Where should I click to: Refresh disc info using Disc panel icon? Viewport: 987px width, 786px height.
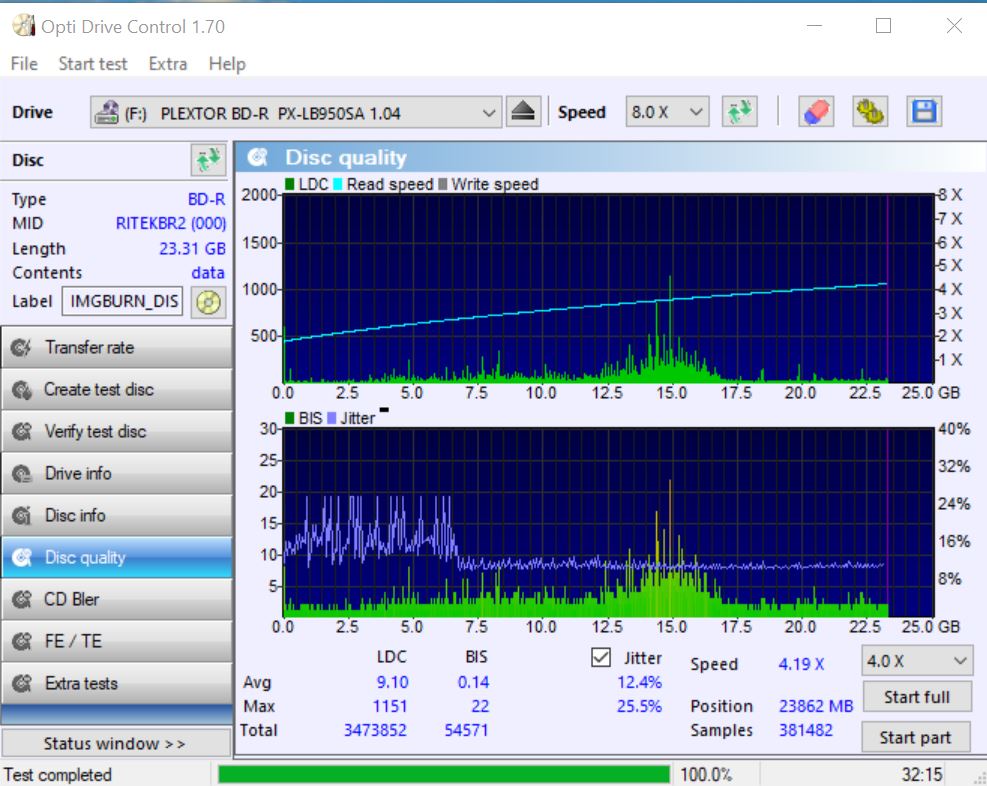(208, 160)
